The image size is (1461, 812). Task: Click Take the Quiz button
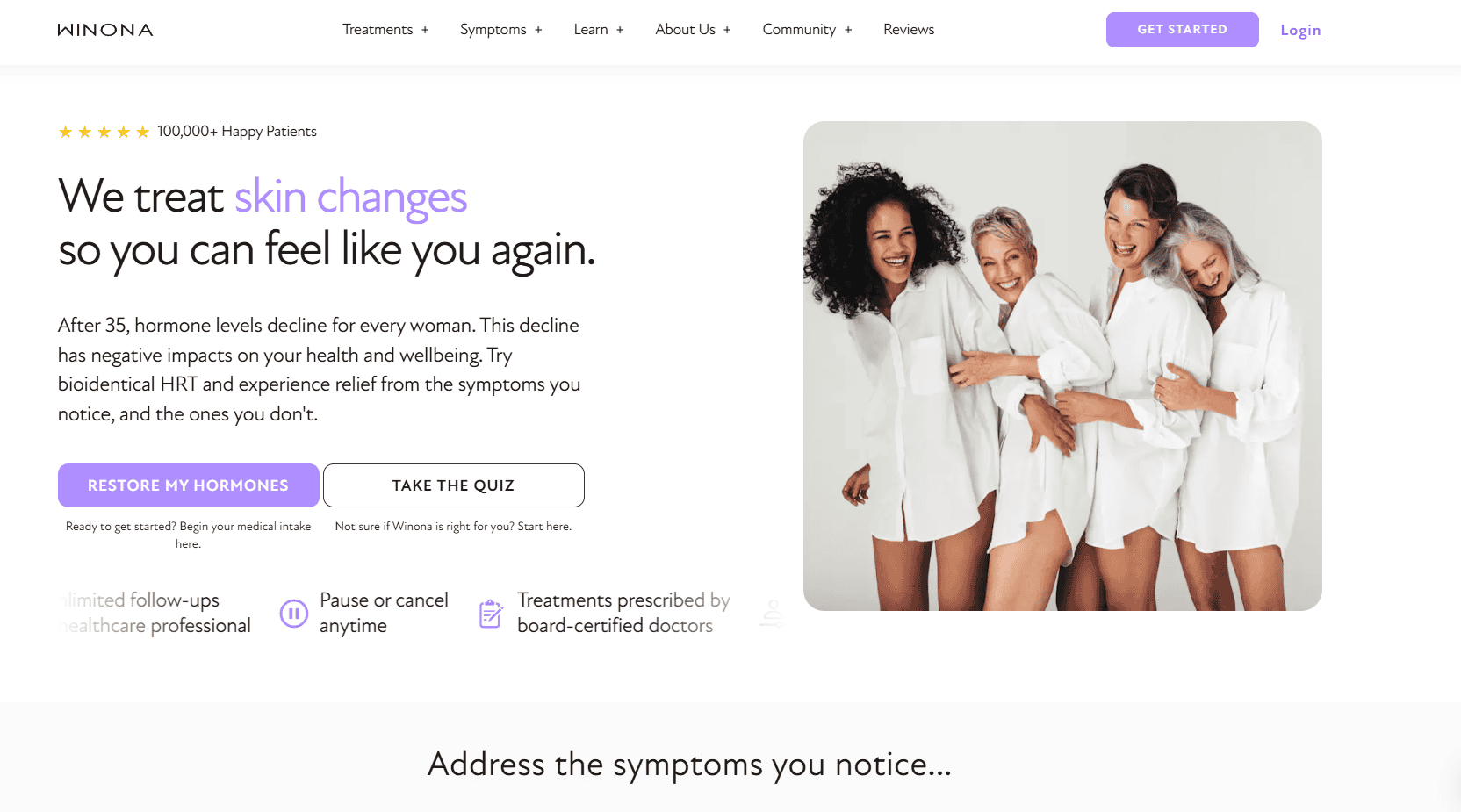[x=454, y=485]
